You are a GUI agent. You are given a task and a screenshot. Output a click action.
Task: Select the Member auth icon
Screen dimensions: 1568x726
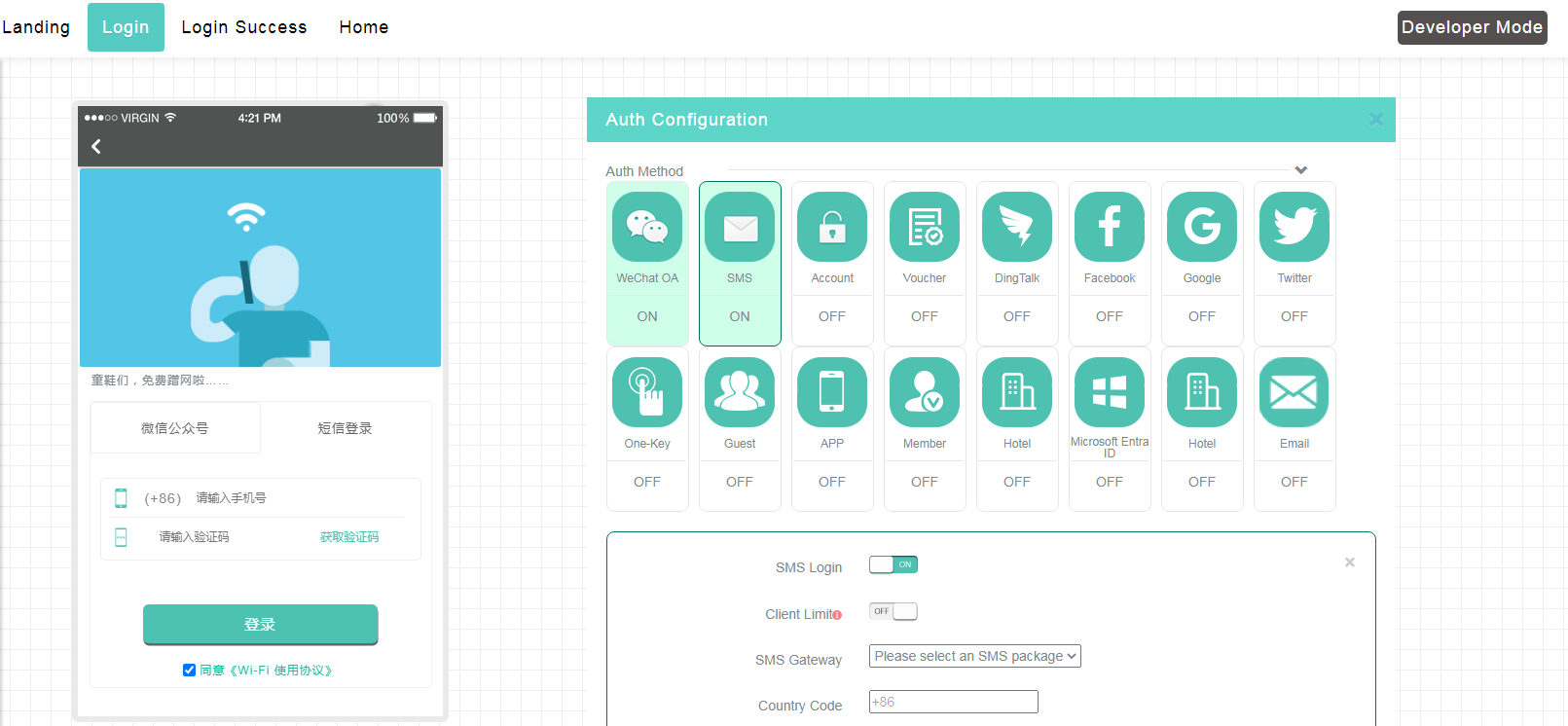coord(925,392)
